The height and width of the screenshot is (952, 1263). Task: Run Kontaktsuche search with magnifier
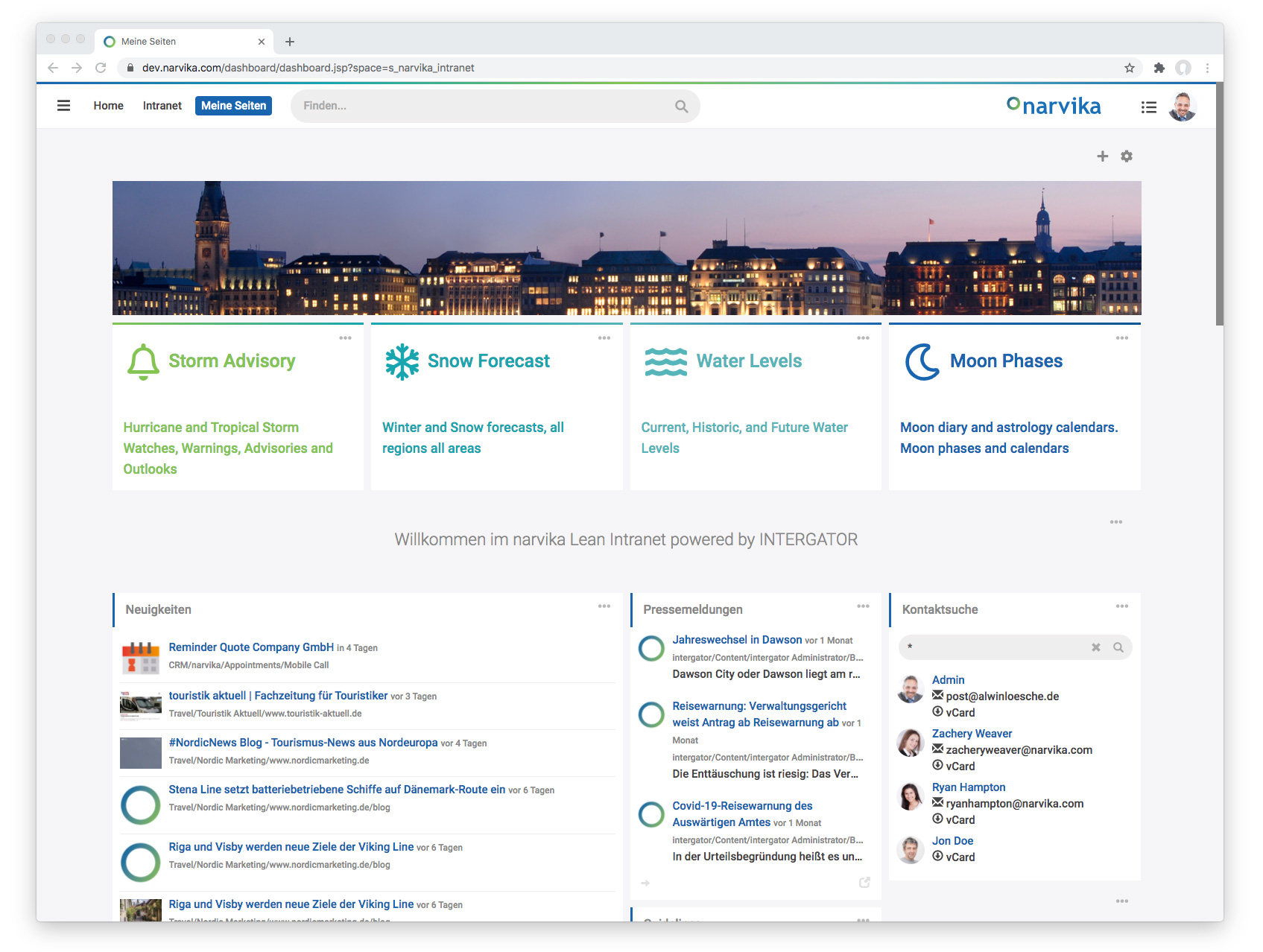pyautogui.click(x=1118, y=647)
